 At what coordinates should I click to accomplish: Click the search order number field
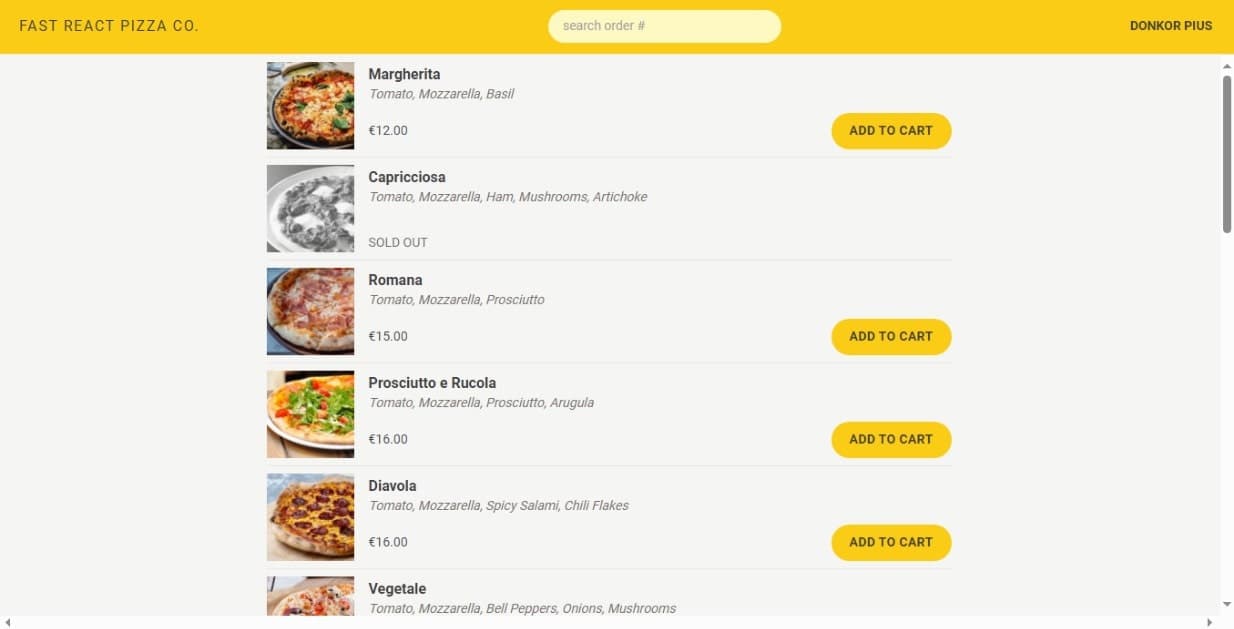(664, 26)
